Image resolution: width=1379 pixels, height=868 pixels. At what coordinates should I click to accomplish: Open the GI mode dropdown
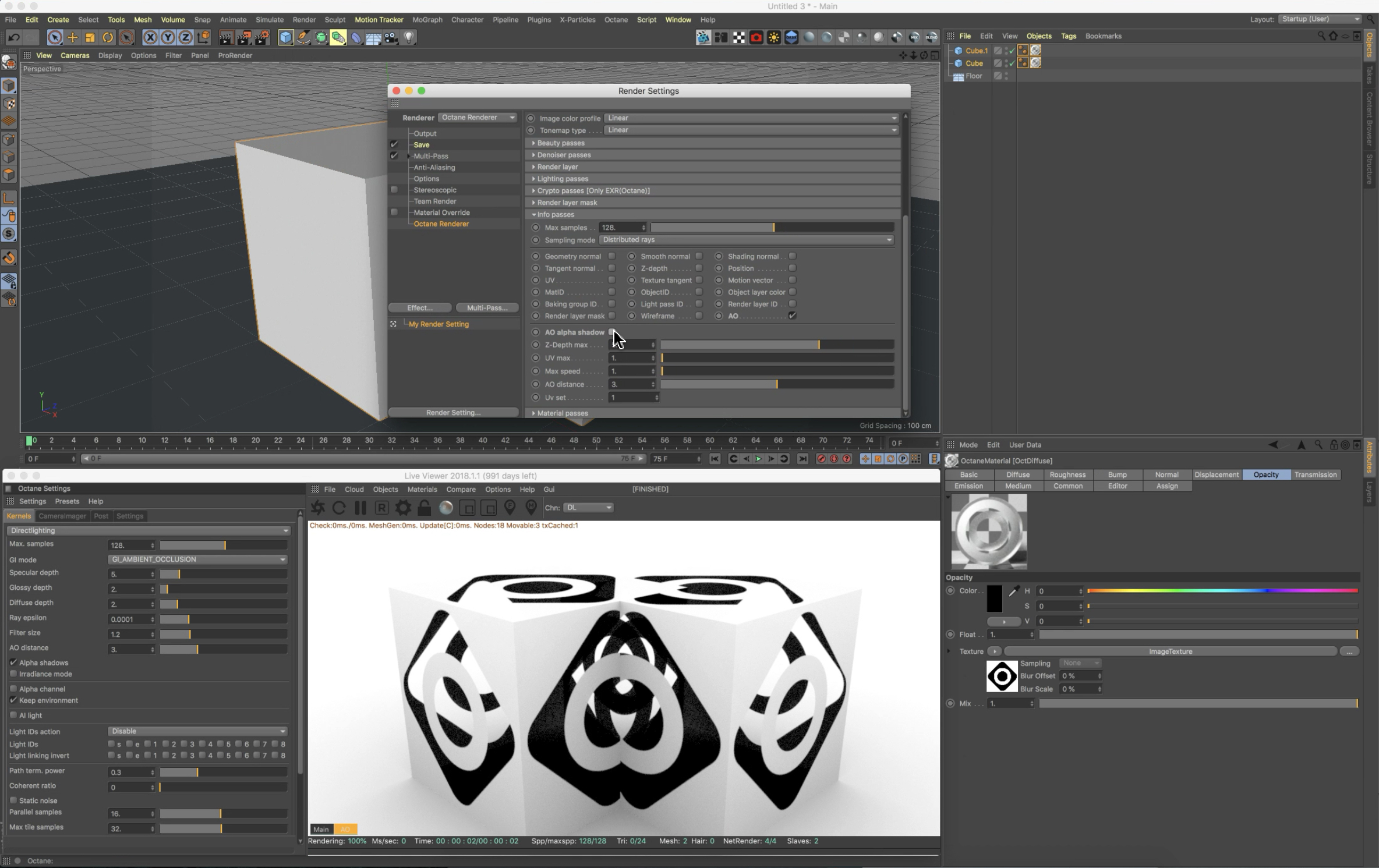click(197, 559)
